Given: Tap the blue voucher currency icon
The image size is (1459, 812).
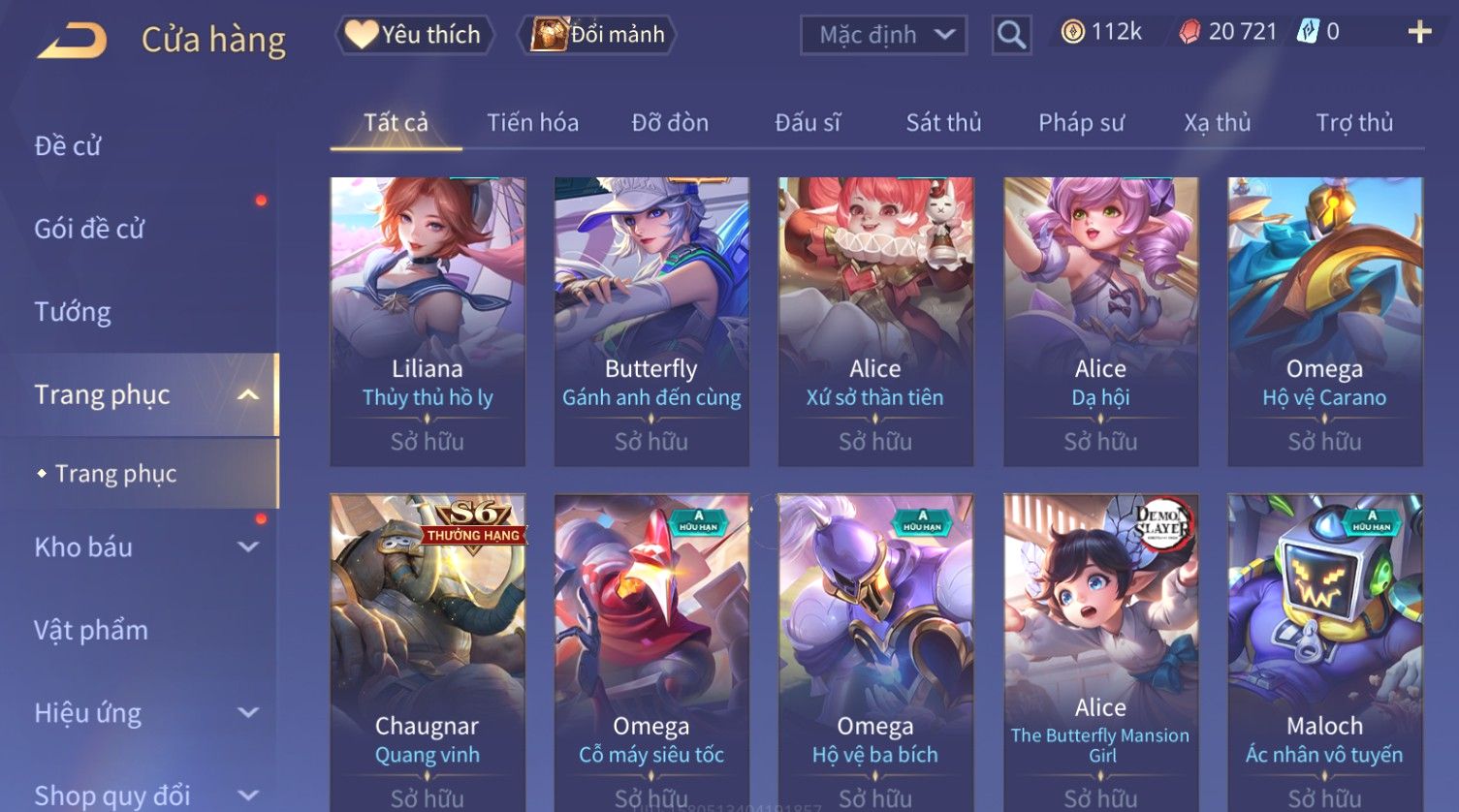Looking at the screenshot, I should pyautogui.click(x=1308, y=32).
